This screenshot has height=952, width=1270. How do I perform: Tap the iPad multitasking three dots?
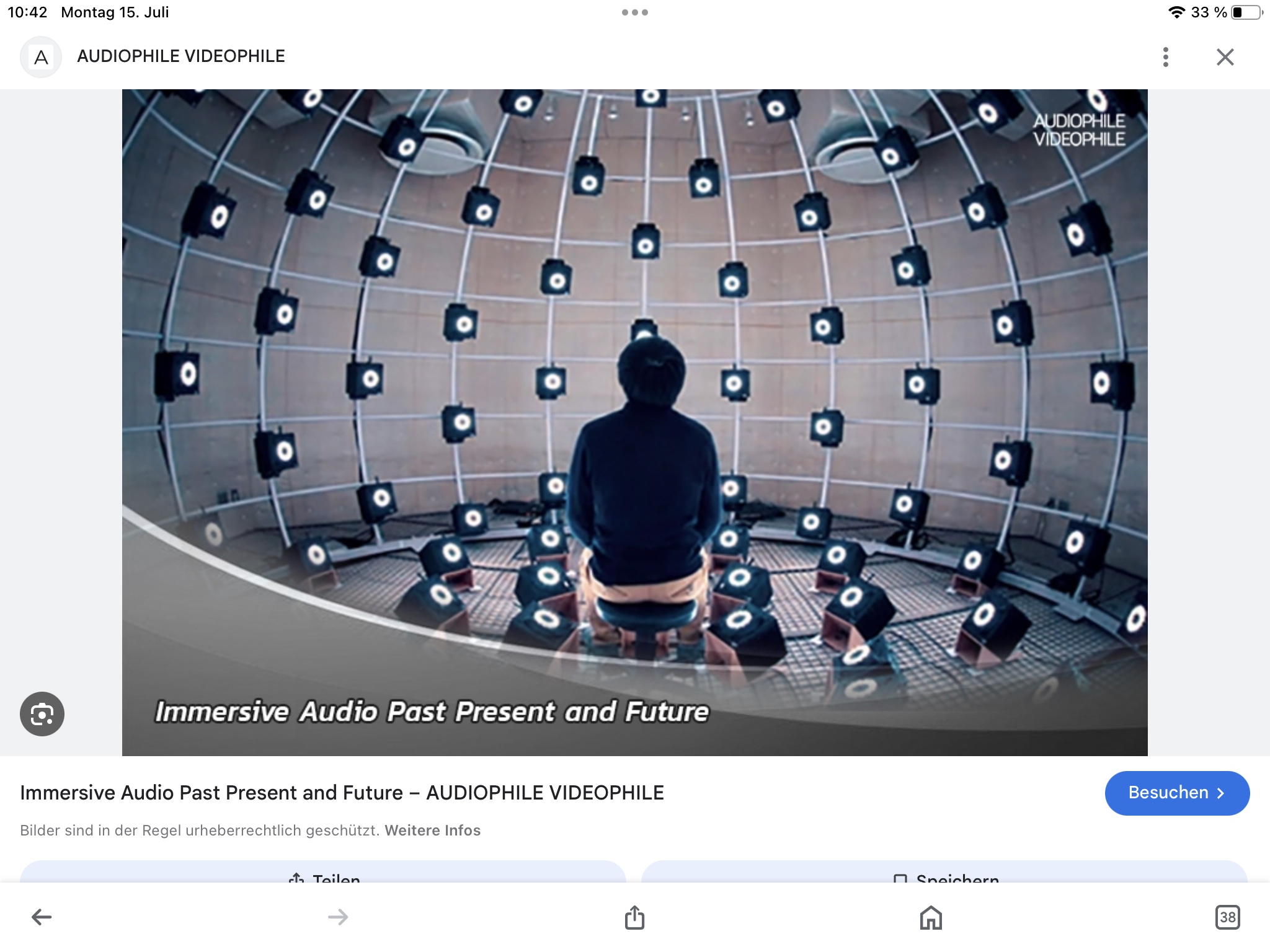coord(634,12)
